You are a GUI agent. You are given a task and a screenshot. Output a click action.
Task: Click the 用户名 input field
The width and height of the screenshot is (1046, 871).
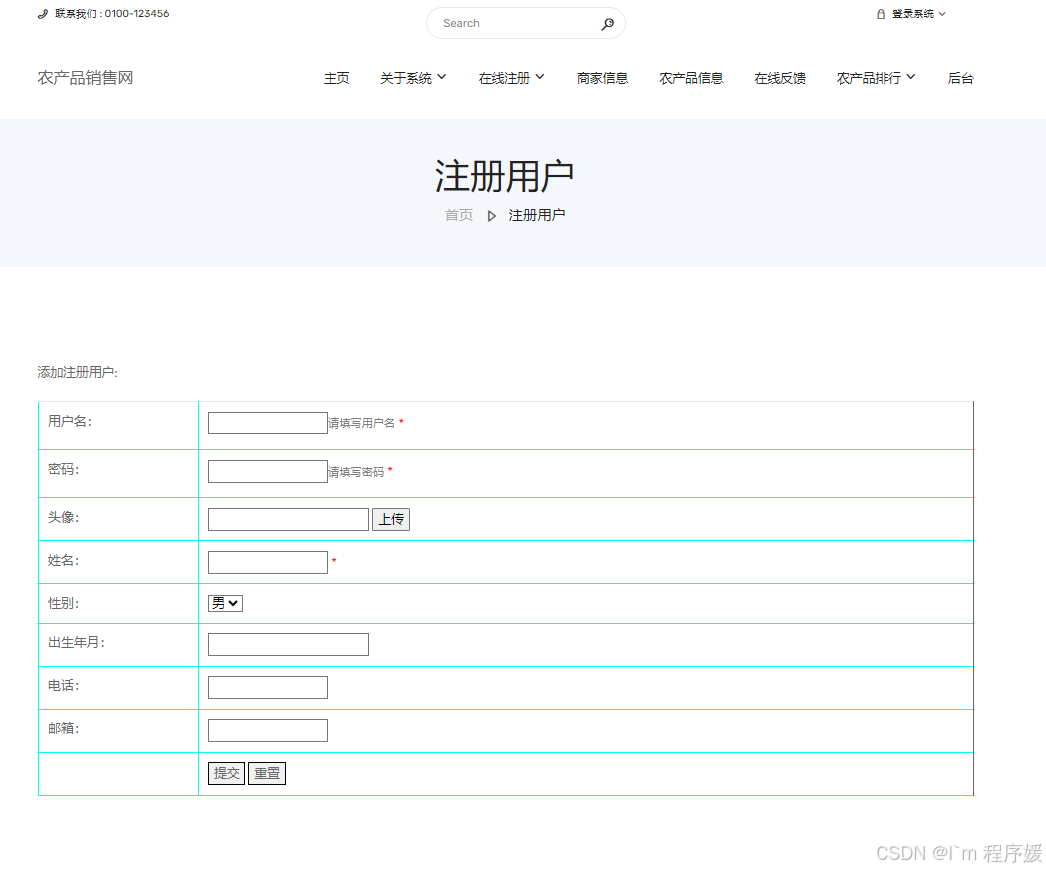coord(267,422)
